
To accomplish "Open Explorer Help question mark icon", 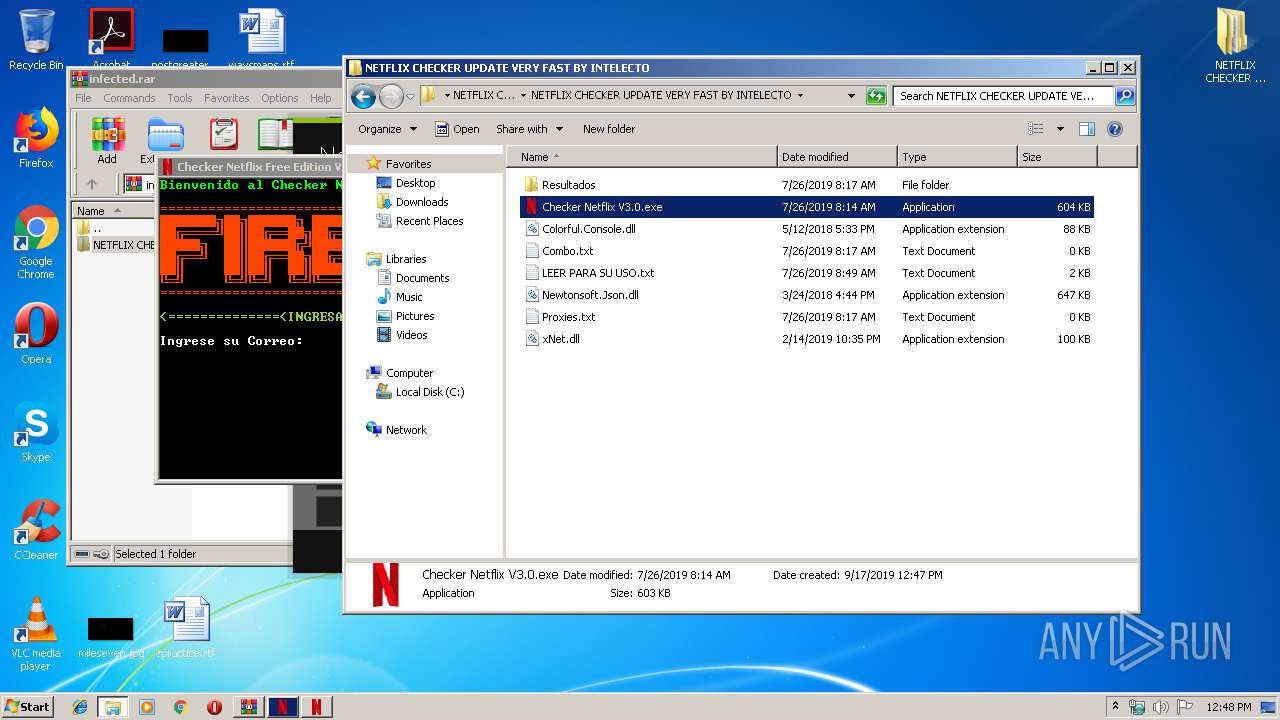I will (1115, 129).
